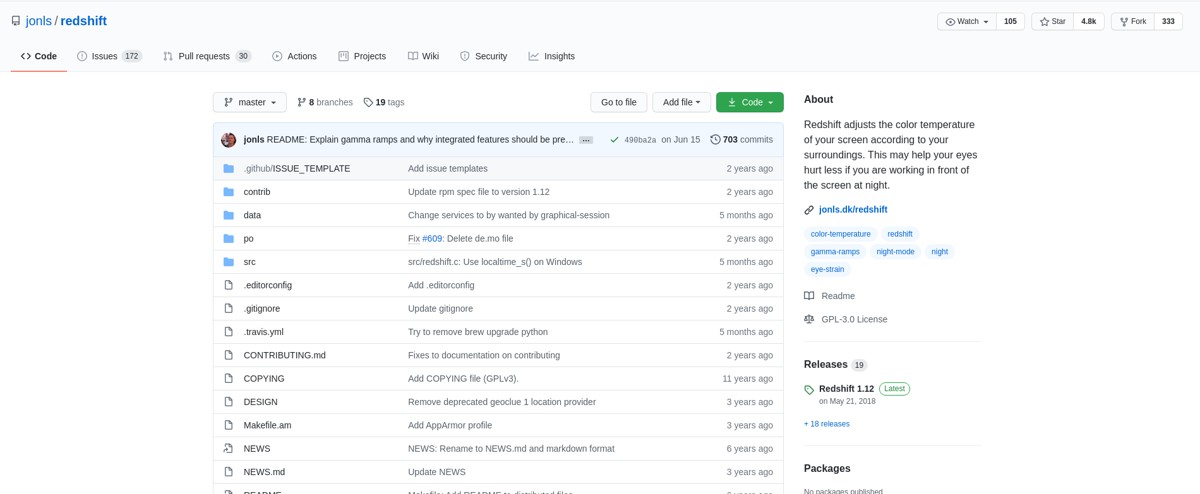Select the color-temperature topic tag

point(840,234)
